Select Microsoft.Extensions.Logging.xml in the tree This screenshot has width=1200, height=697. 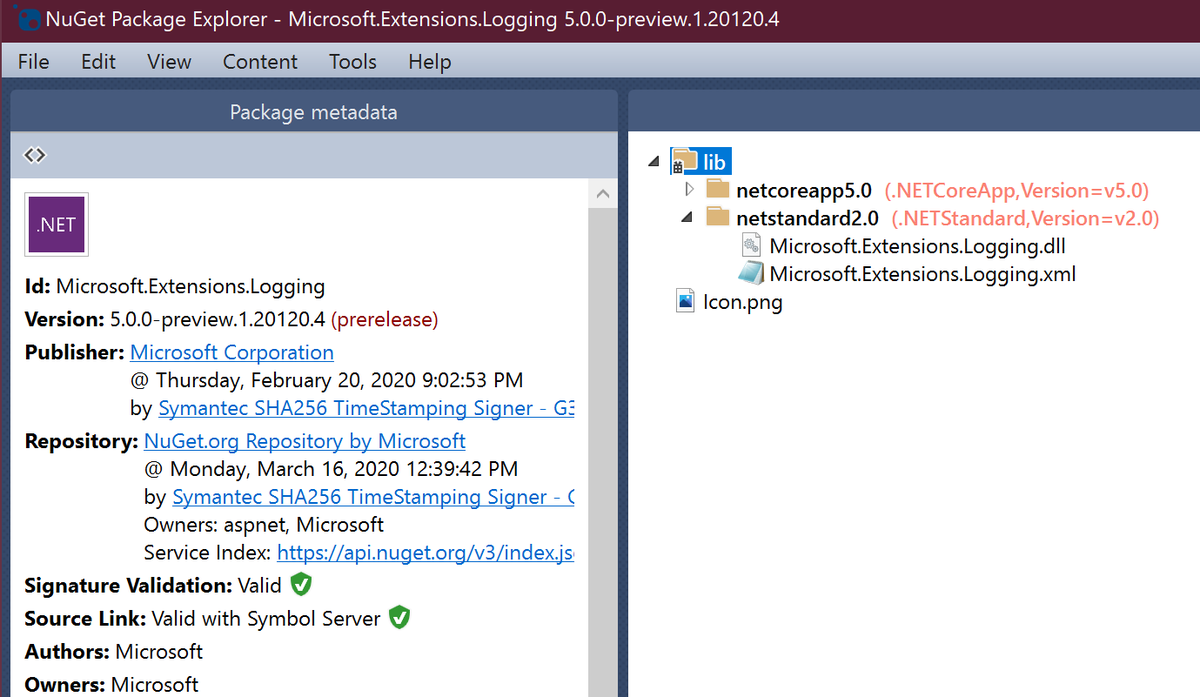tap(922, 274)
